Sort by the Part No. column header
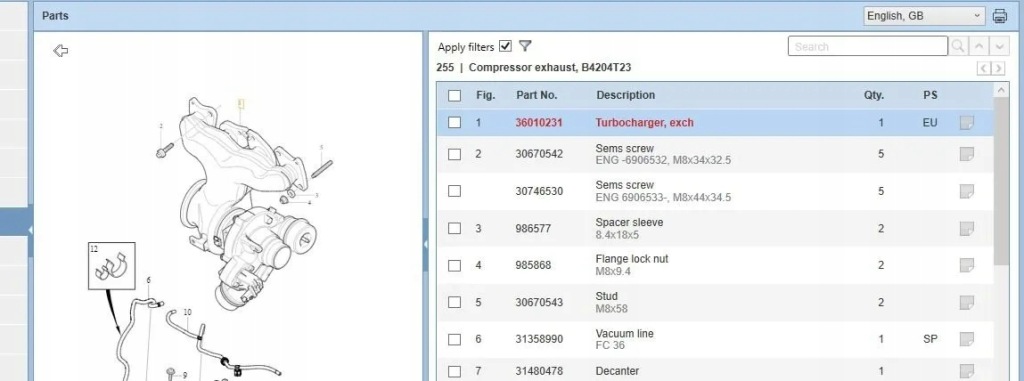1024x381 pixels. coord(537,95)
